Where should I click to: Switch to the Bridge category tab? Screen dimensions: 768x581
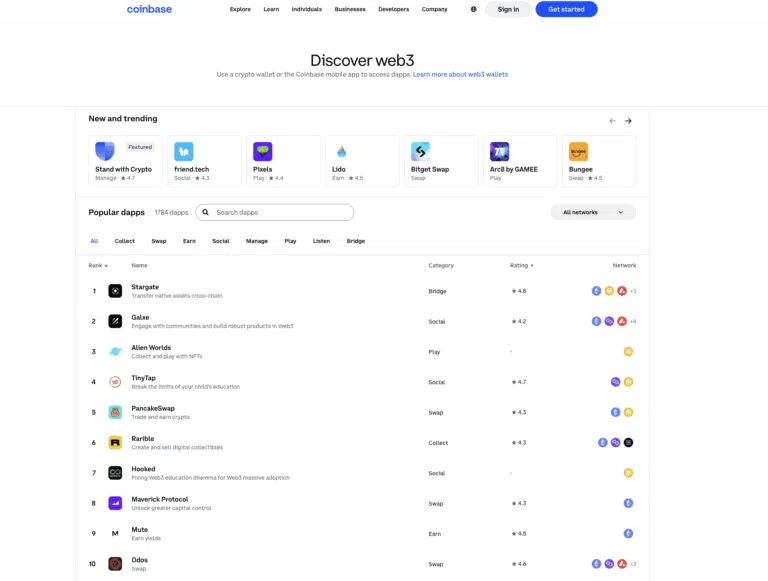(x=356, y=241)
